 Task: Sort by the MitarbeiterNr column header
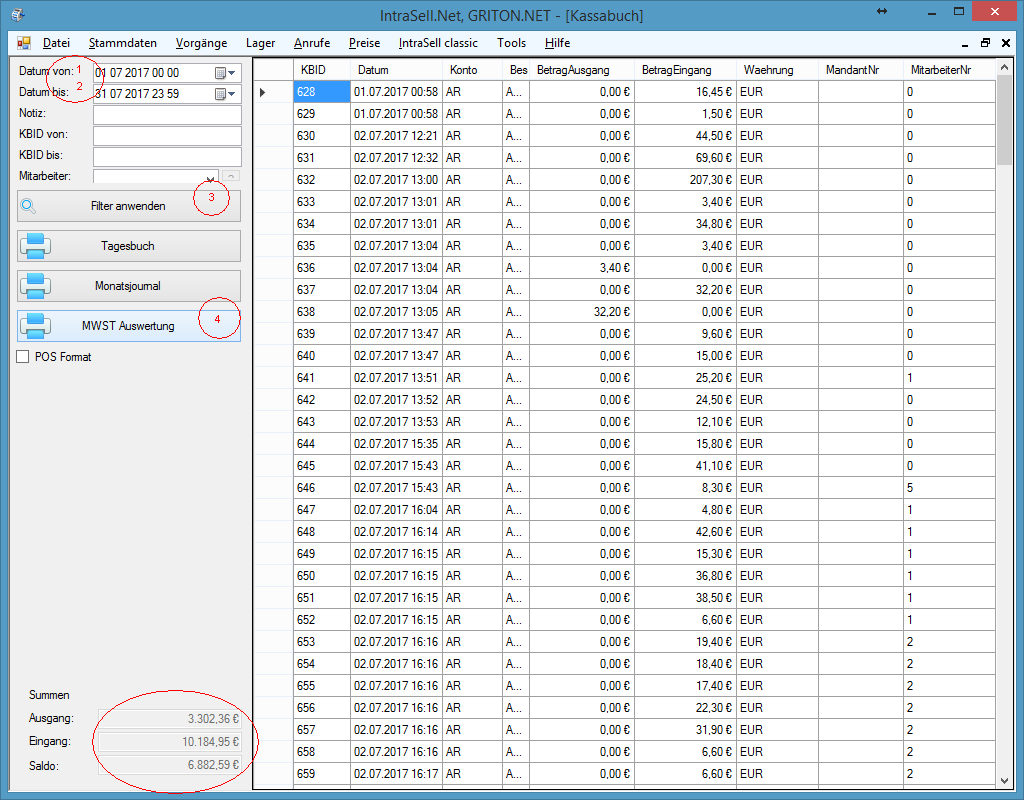(x=949, y=70)
